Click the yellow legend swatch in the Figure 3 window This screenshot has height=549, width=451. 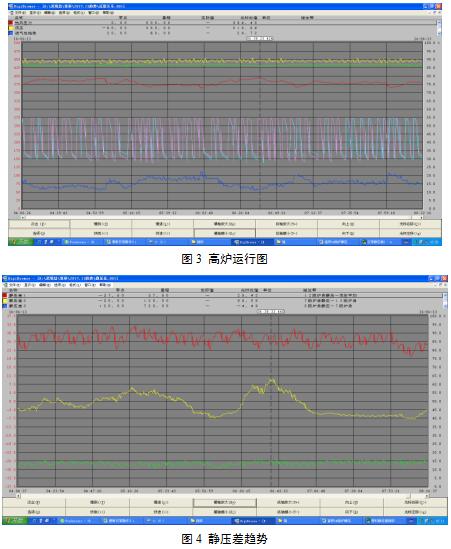coord(11,28)
